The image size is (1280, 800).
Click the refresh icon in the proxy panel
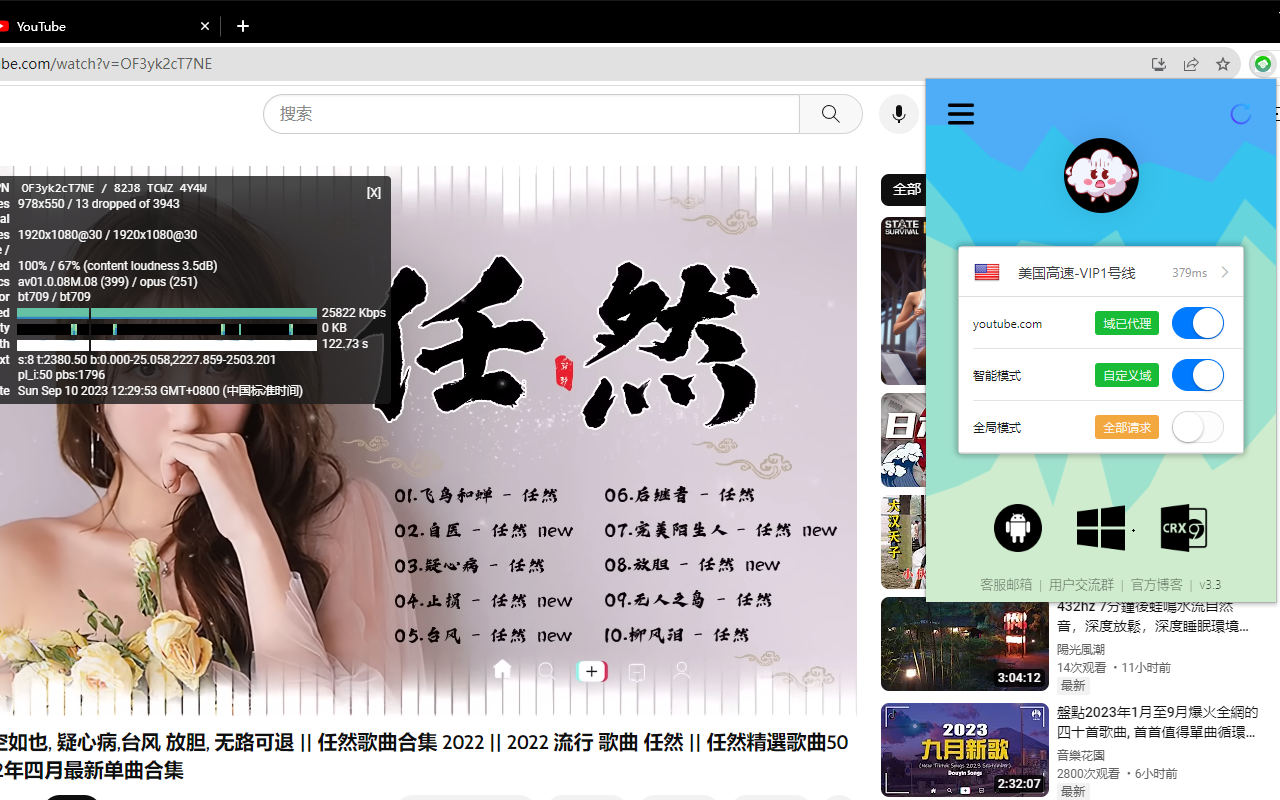click(1240, 113)
